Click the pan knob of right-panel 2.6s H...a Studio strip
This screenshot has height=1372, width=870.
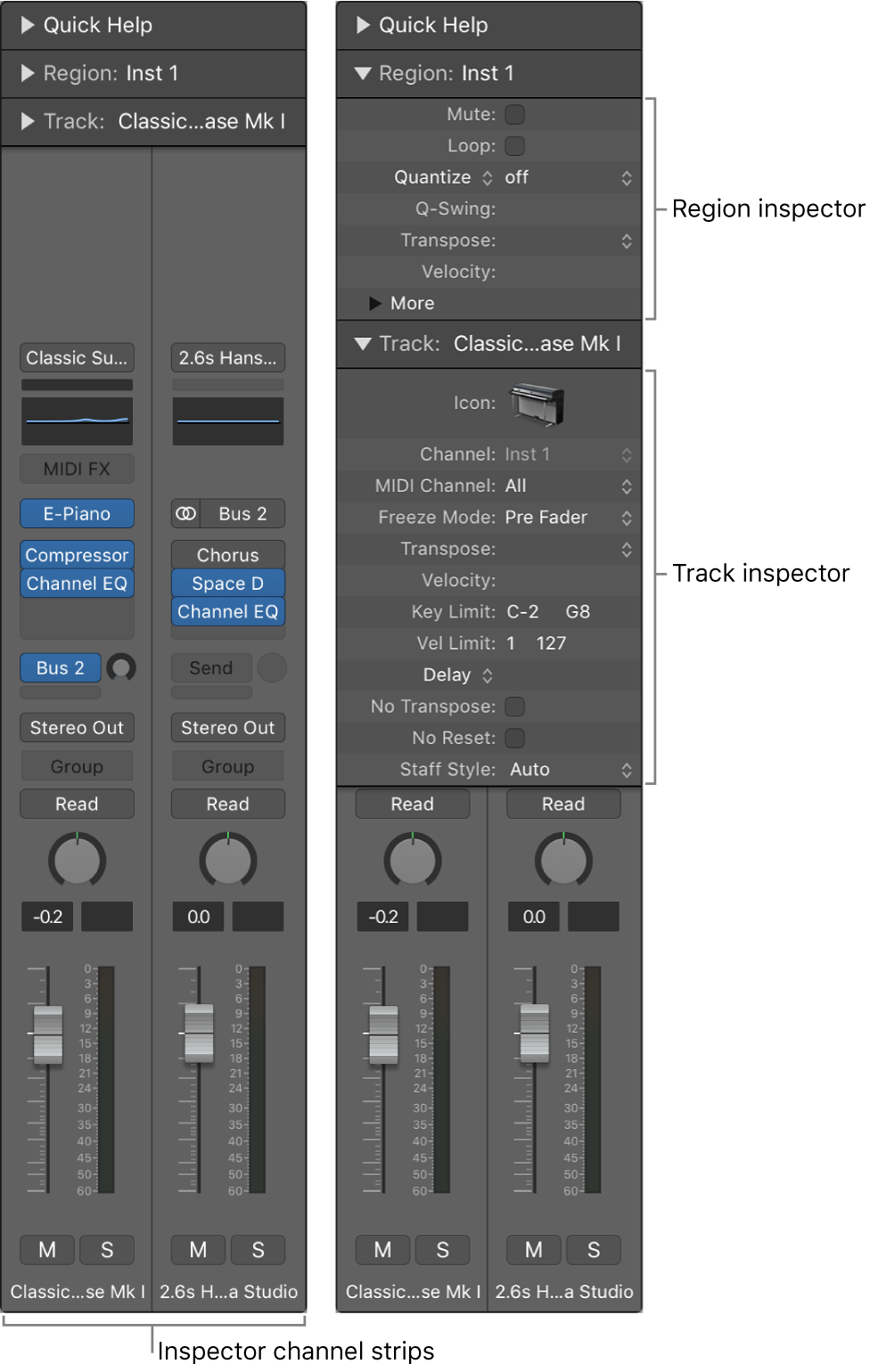[563, 860]
